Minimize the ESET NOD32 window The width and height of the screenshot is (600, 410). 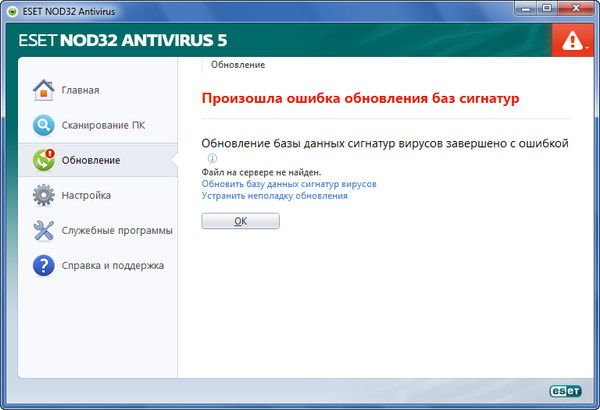tap(527, 9)
